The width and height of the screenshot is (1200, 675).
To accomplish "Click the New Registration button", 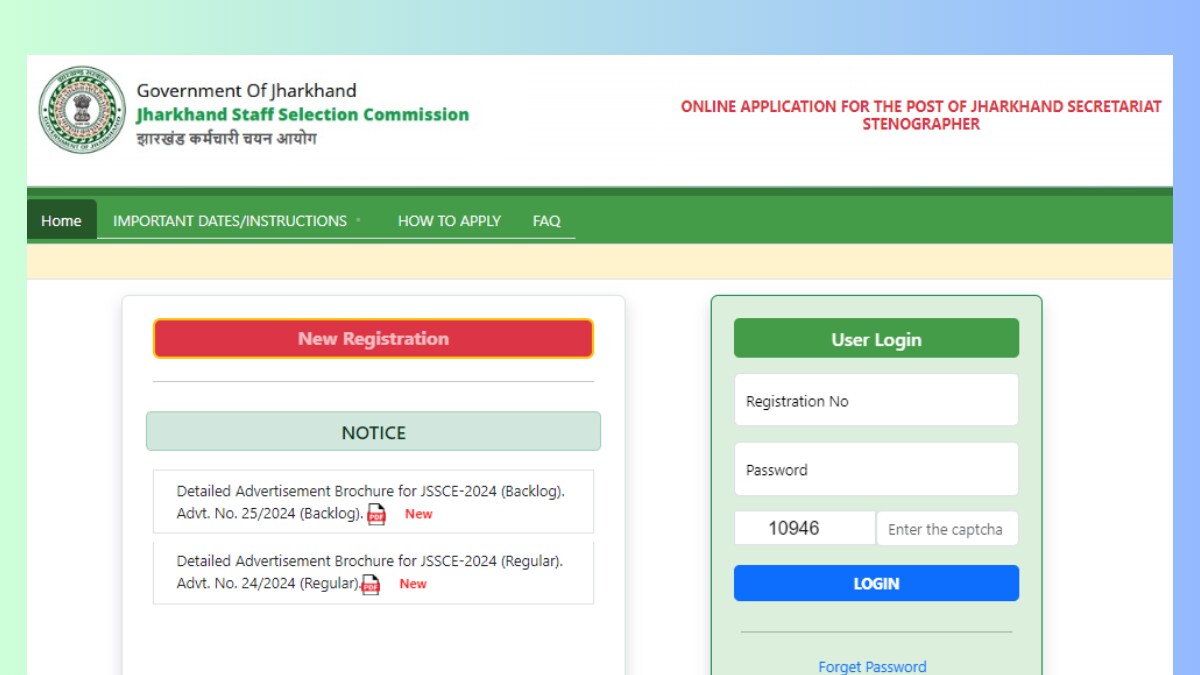I will (x=373, y=339).
